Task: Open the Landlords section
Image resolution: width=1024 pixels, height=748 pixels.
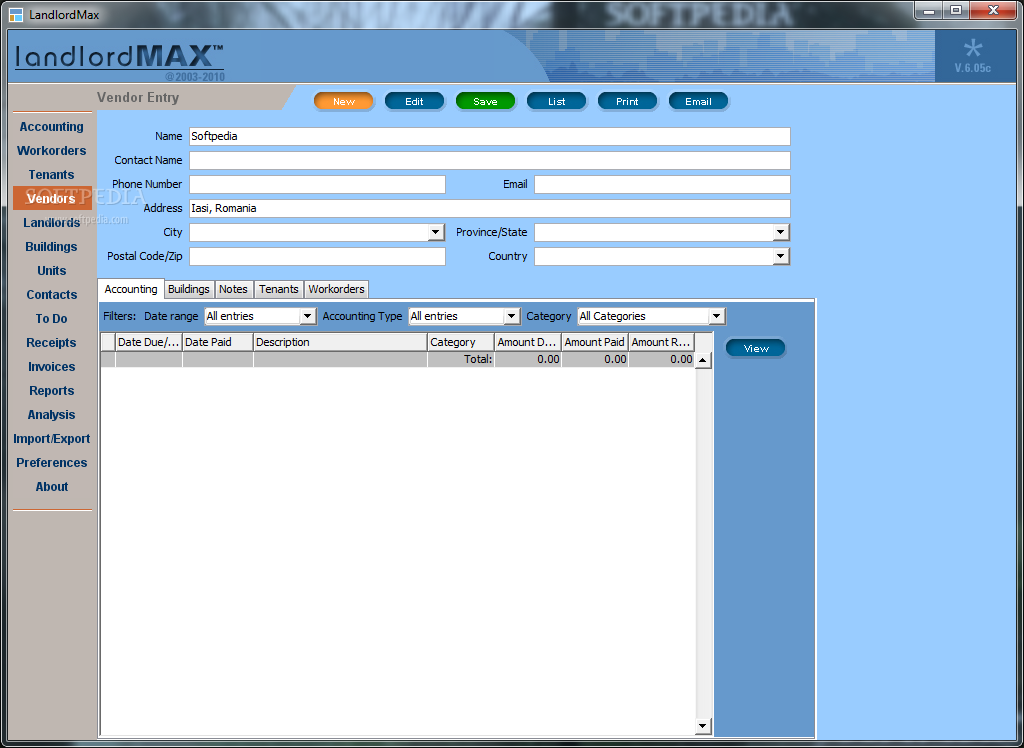Action: coord(52,223)
